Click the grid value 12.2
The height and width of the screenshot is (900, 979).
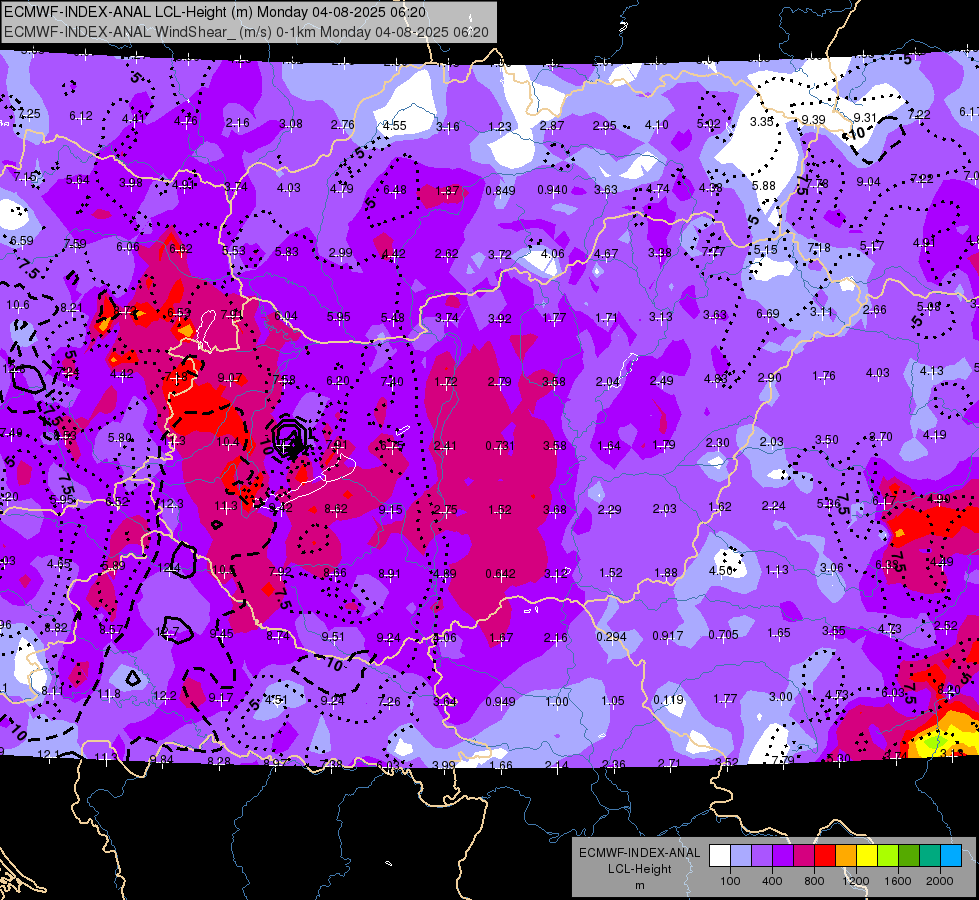tap(164, 695)
